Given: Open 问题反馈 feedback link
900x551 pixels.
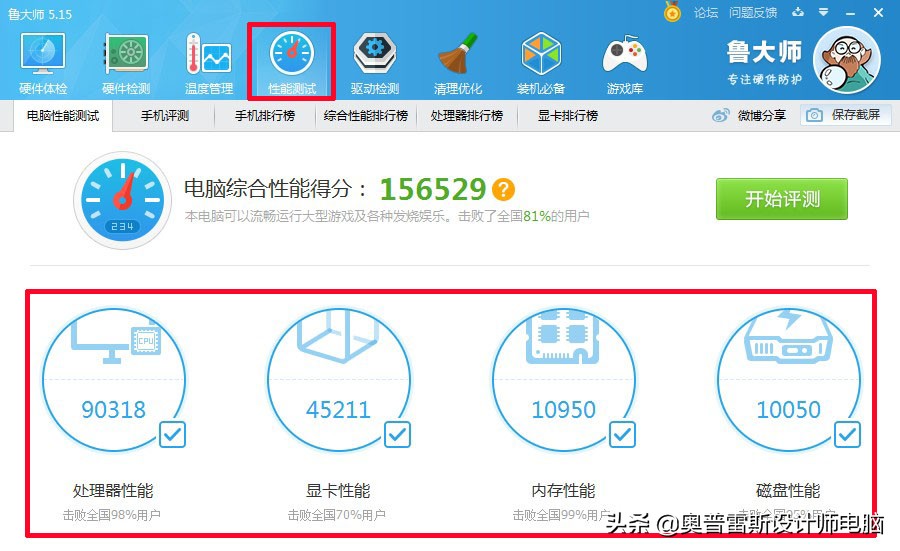Looking at the screenshot, I should 753,13.
